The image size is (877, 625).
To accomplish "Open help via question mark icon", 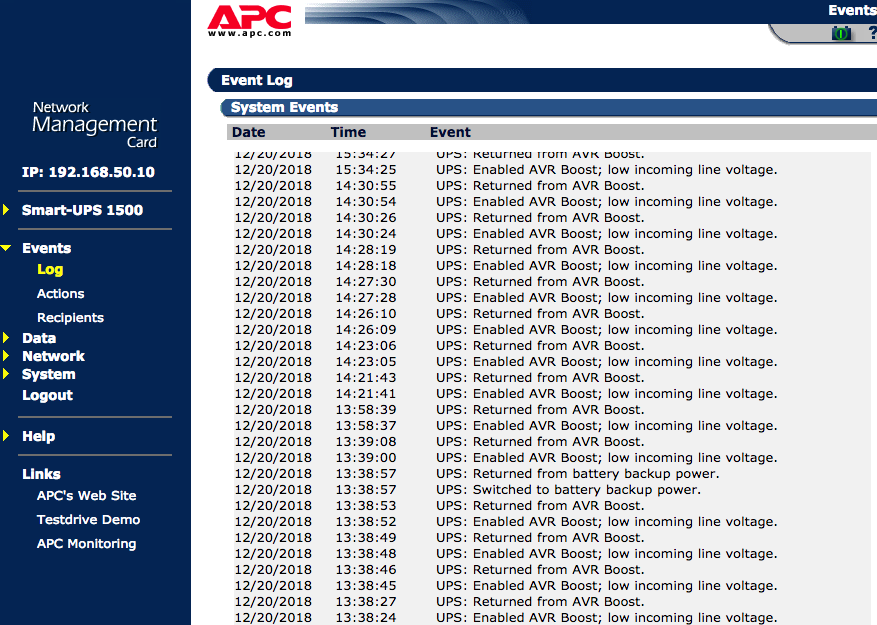I will (x=871, y=33).
